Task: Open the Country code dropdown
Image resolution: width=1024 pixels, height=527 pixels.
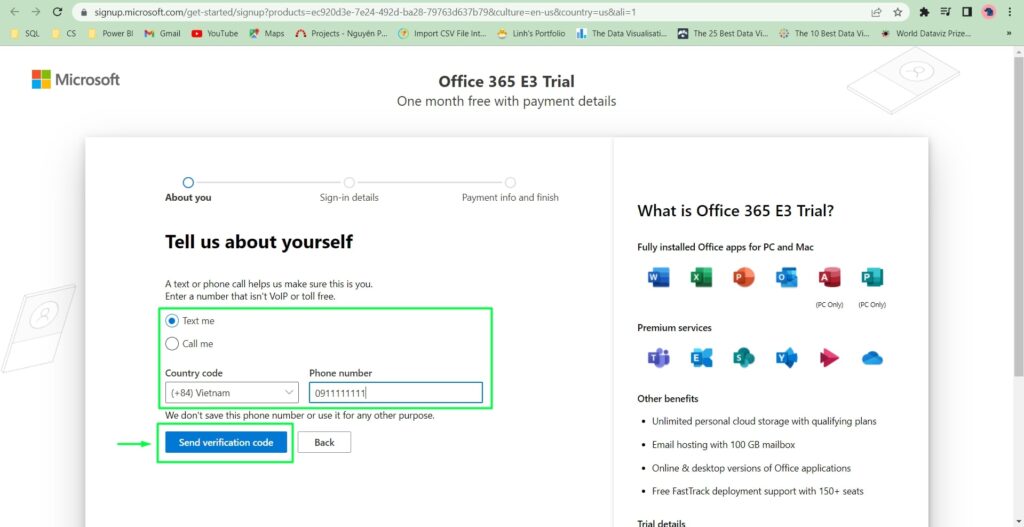Action: [x=232, y=393]
